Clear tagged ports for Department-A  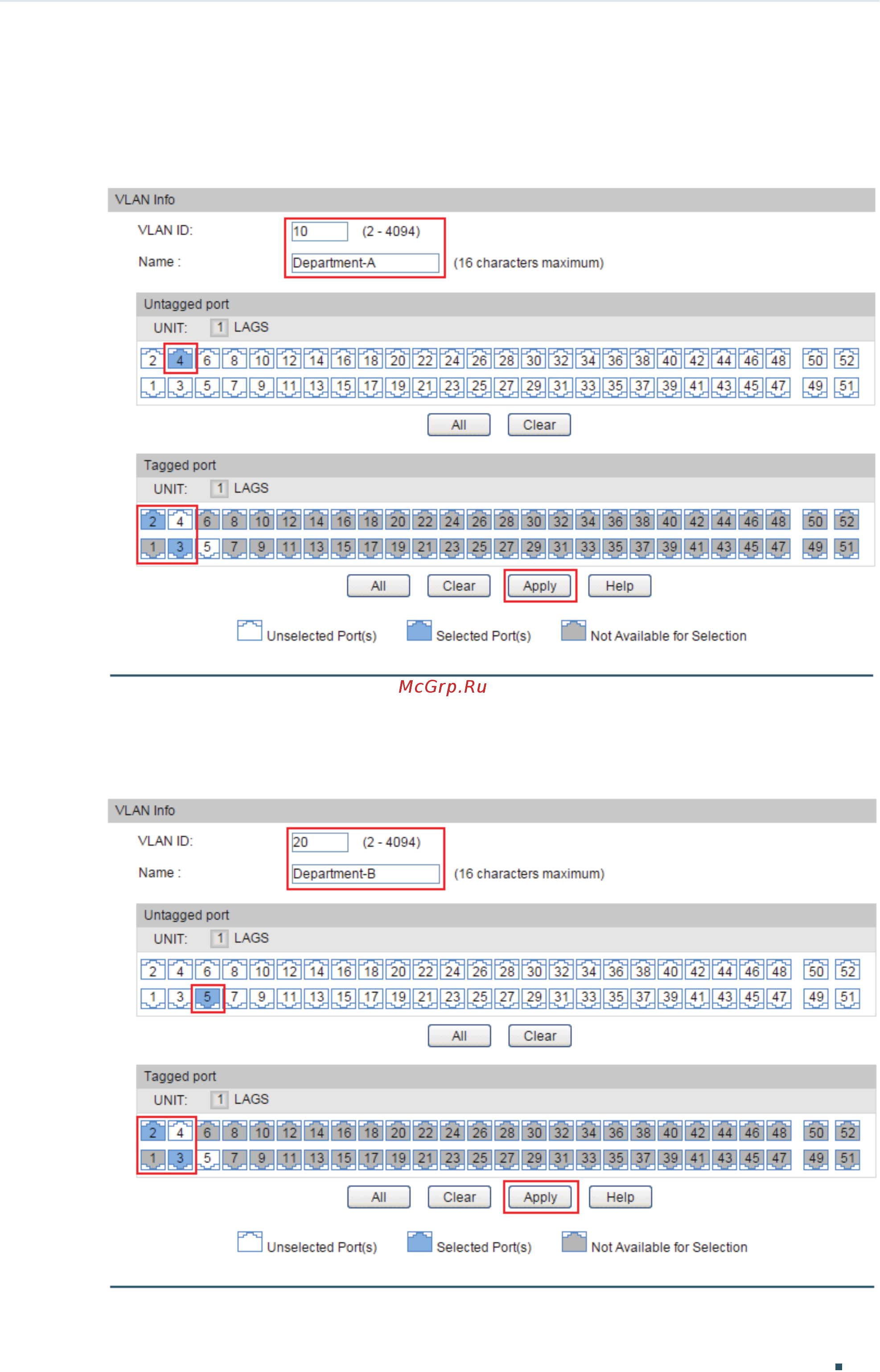coord(459,586)
